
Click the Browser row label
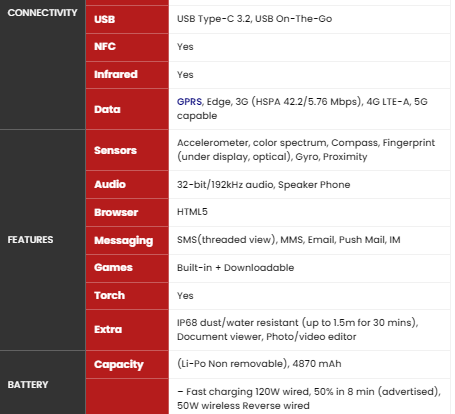coord(127,212)
